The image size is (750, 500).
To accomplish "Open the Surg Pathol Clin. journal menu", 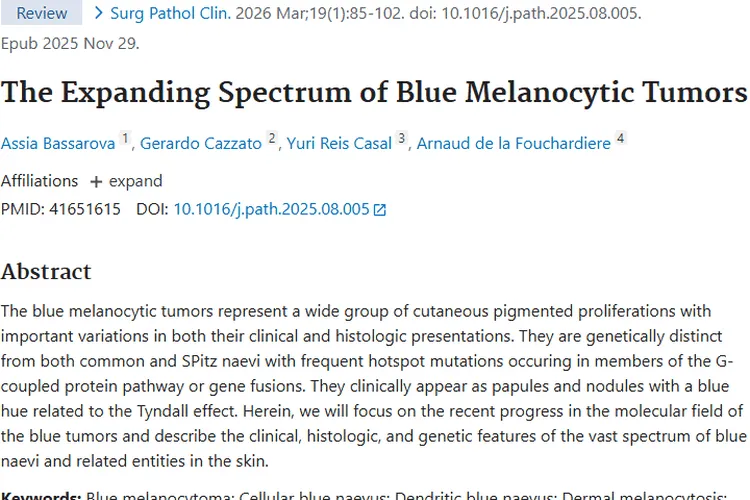I will tap(170, 13).
